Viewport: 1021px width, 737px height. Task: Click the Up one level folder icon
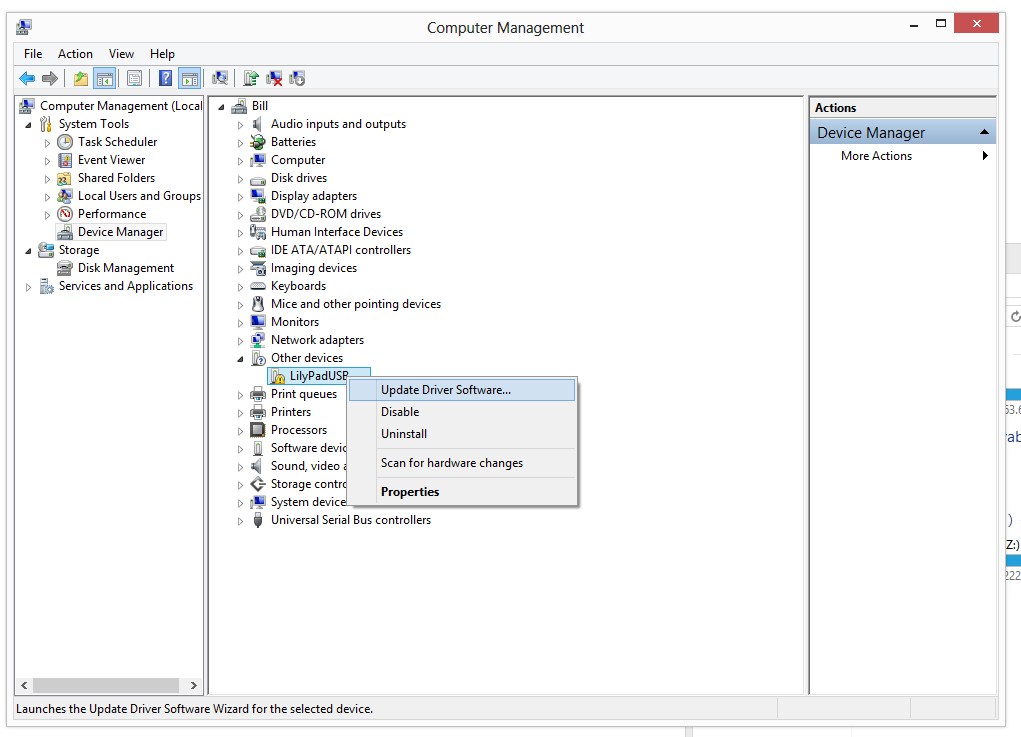pos(81,79)
